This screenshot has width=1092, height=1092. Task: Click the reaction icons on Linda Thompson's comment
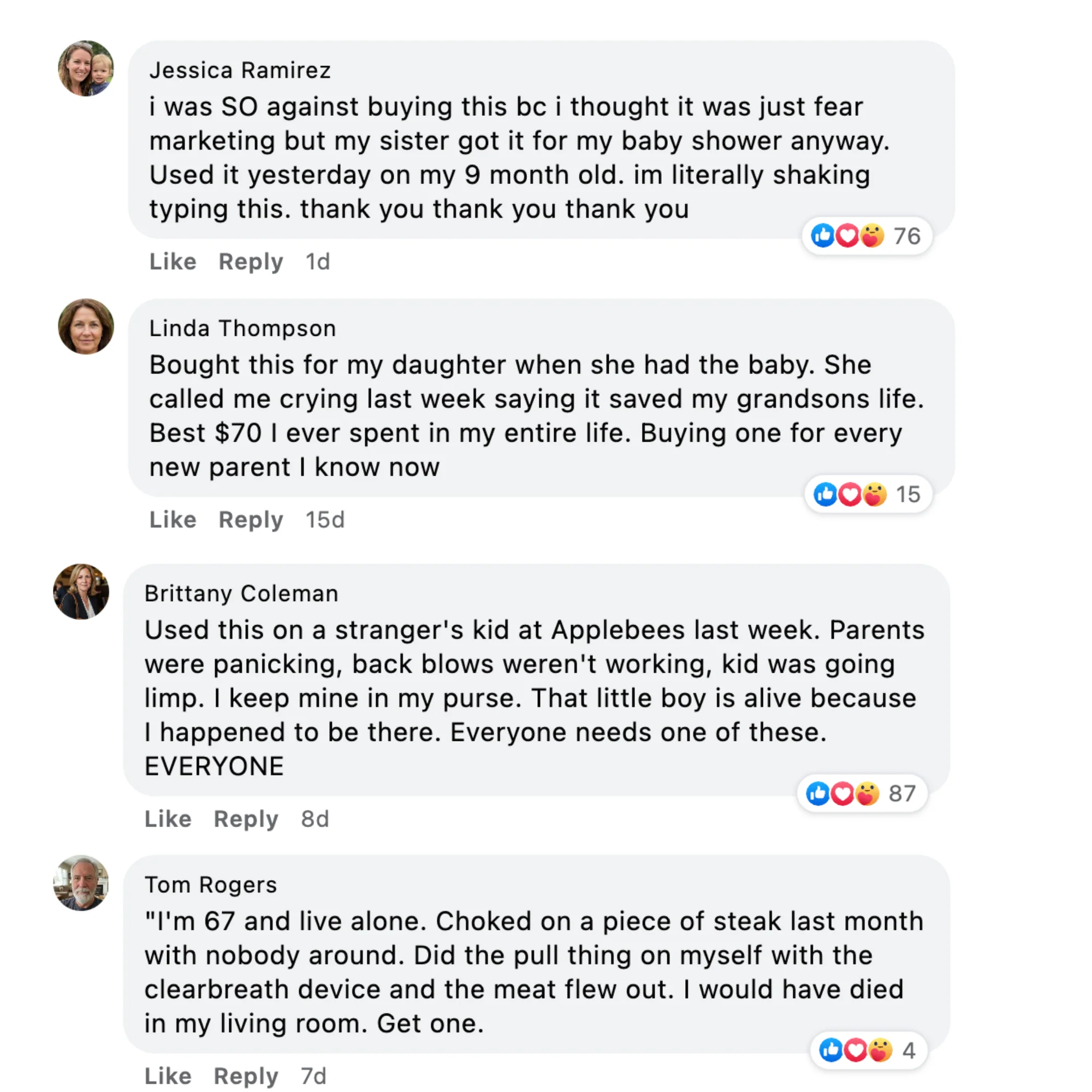[849, 495]
